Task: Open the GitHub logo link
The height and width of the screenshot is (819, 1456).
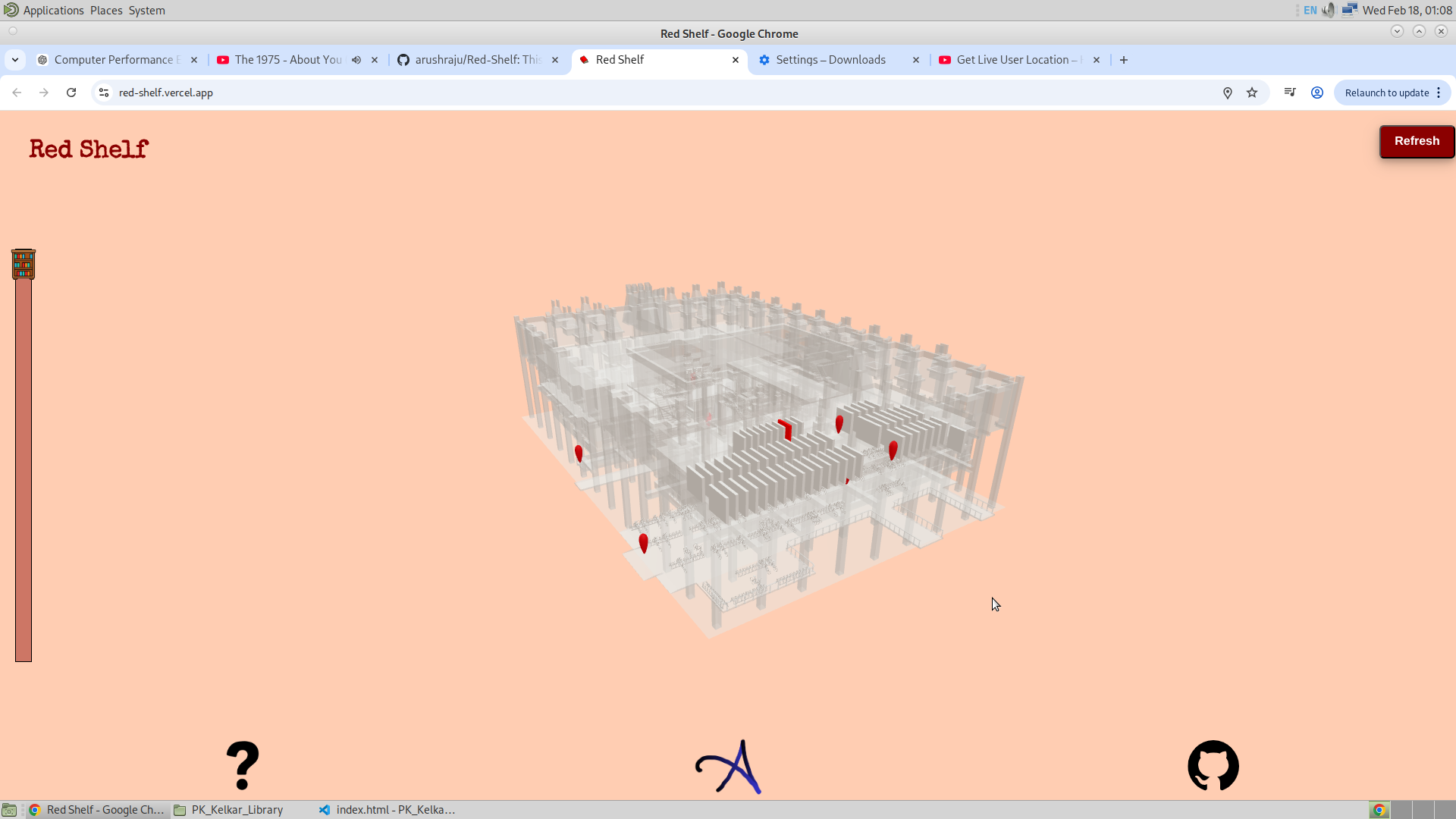Action: pos(1213,766)
